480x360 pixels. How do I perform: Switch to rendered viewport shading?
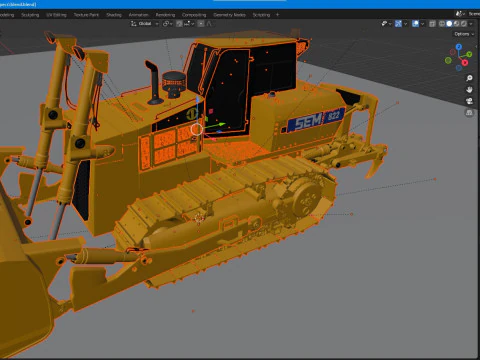click(x=464, y=24)
